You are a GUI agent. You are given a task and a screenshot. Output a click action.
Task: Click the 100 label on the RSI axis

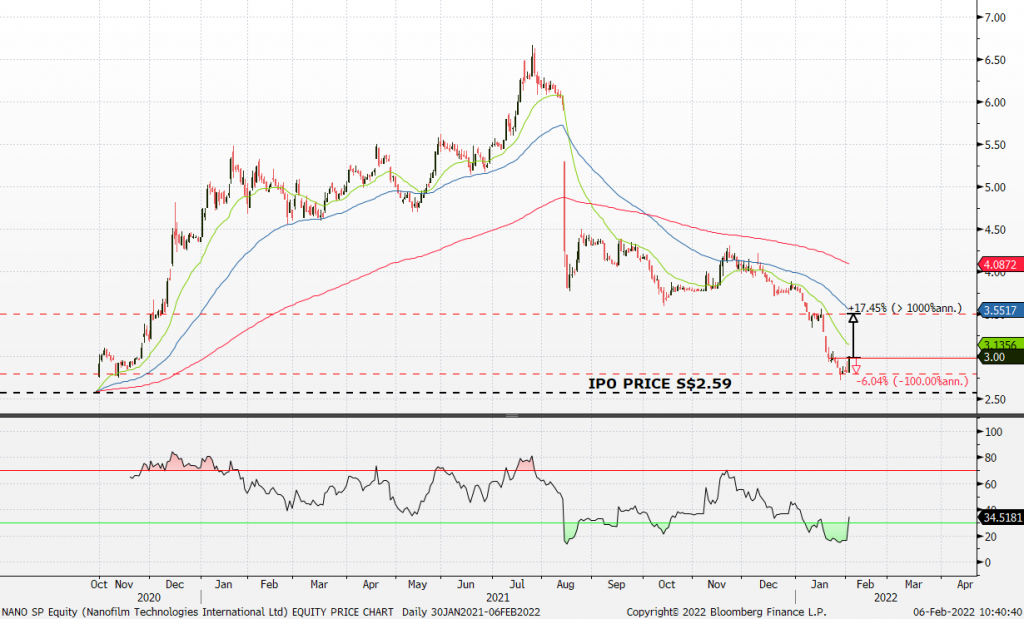point(993,432)
